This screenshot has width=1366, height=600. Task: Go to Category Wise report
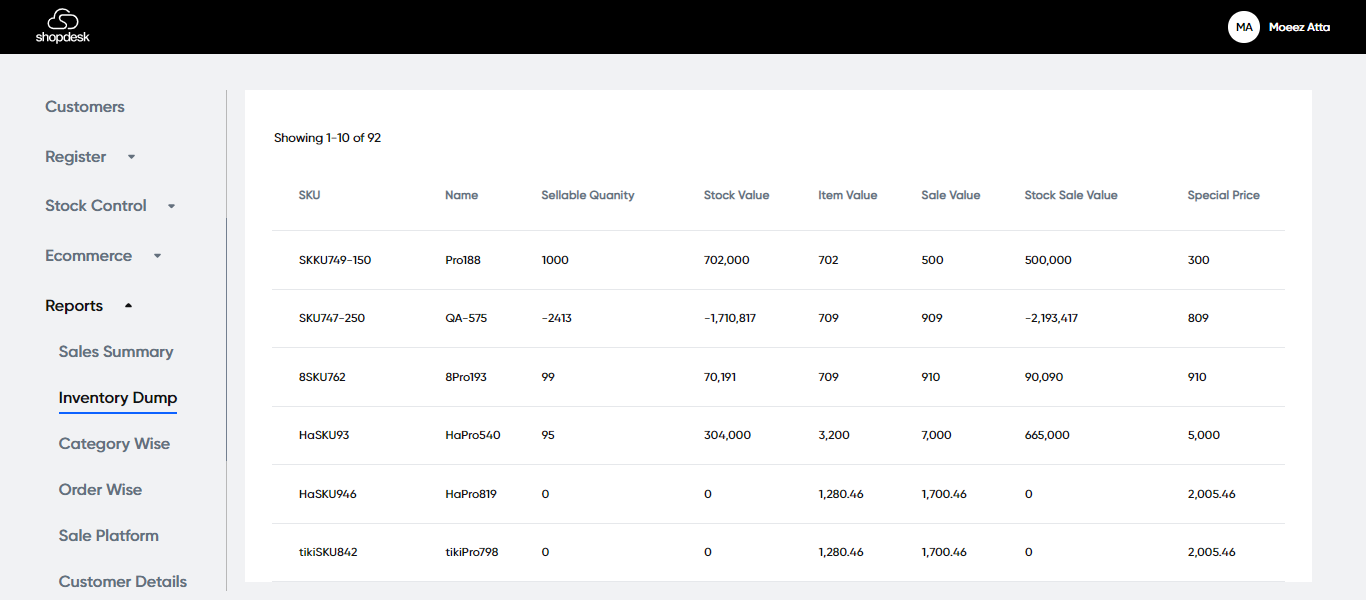point(114,444)
